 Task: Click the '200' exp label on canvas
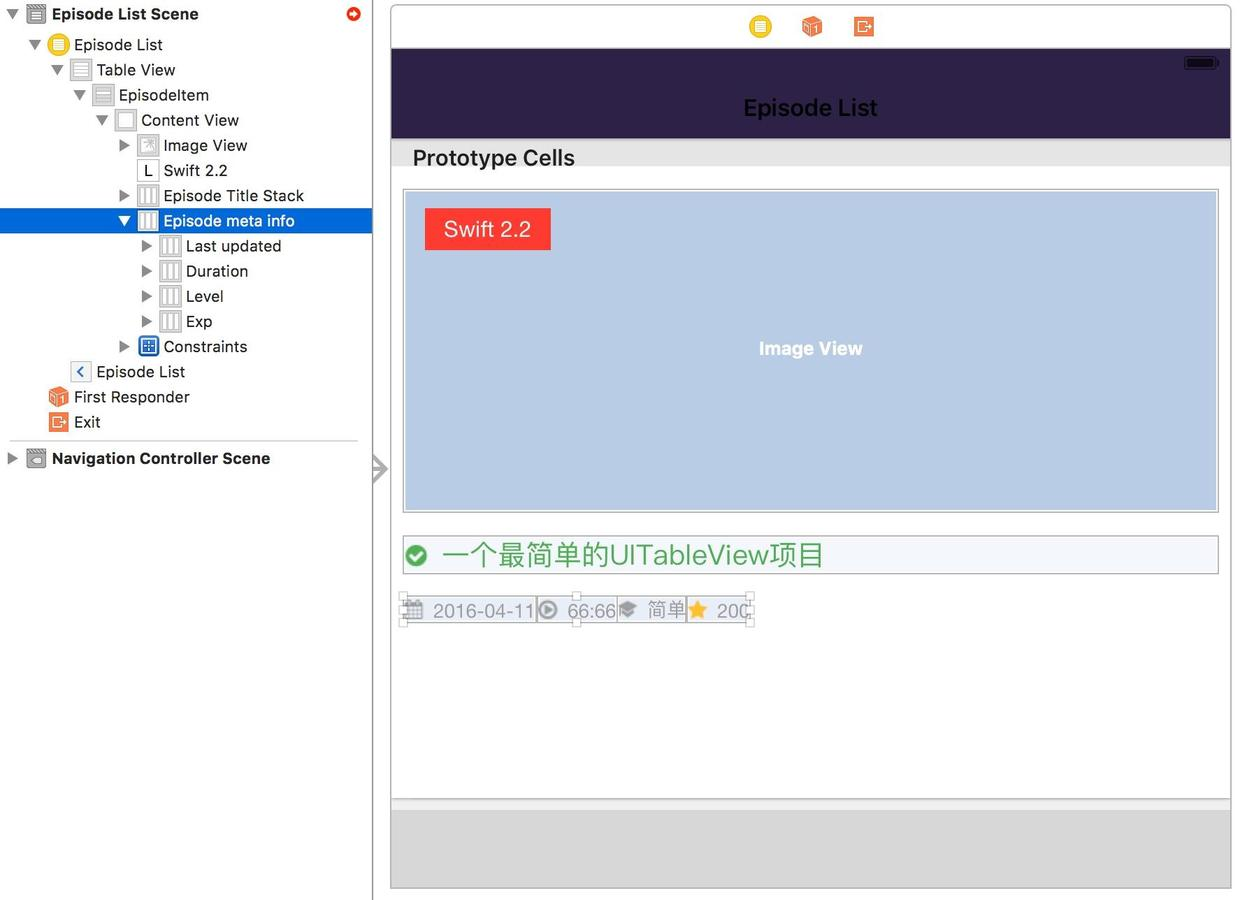click(x=733, y=611)
